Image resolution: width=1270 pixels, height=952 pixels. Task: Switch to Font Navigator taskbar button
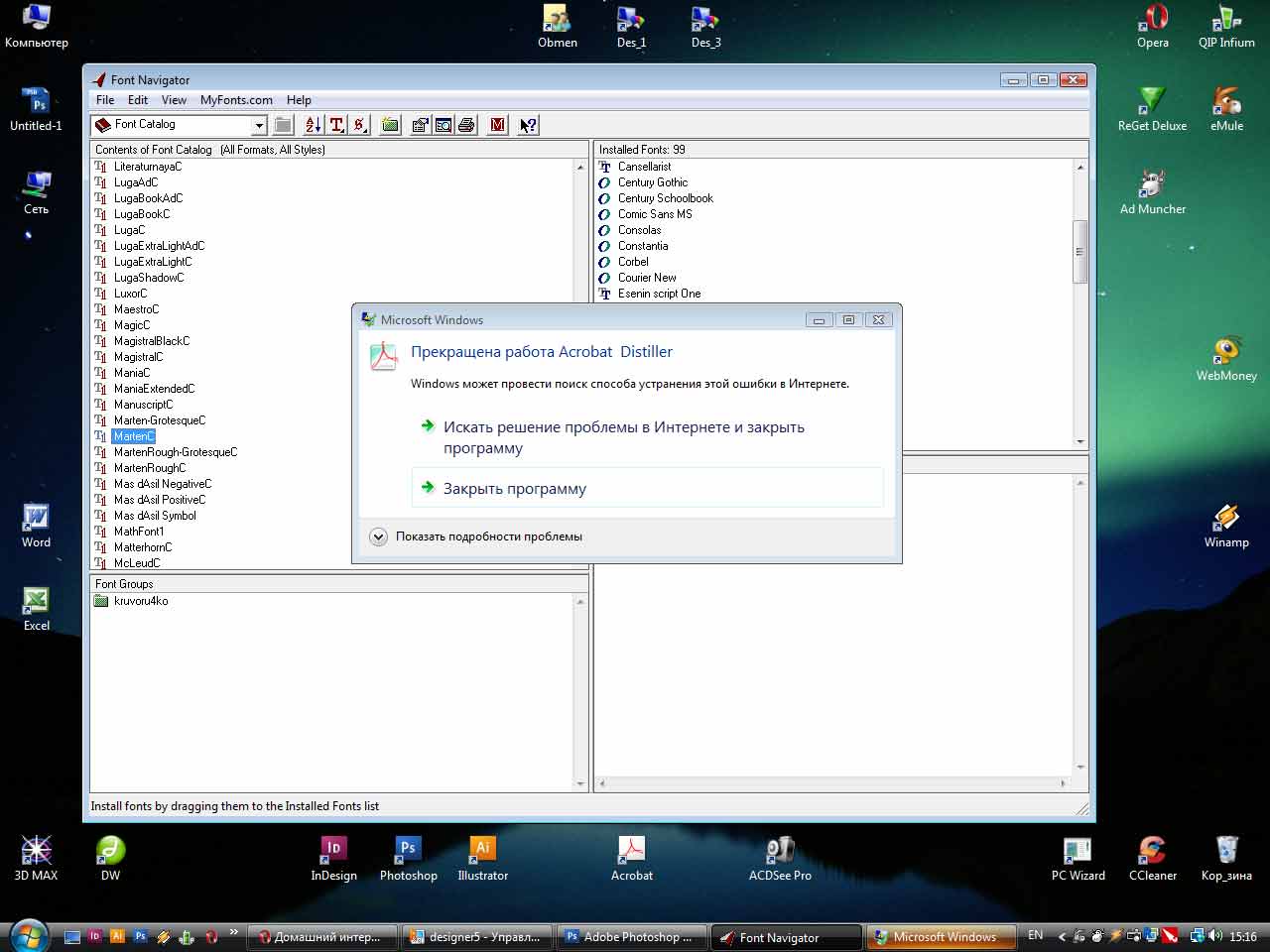(787, 937)
